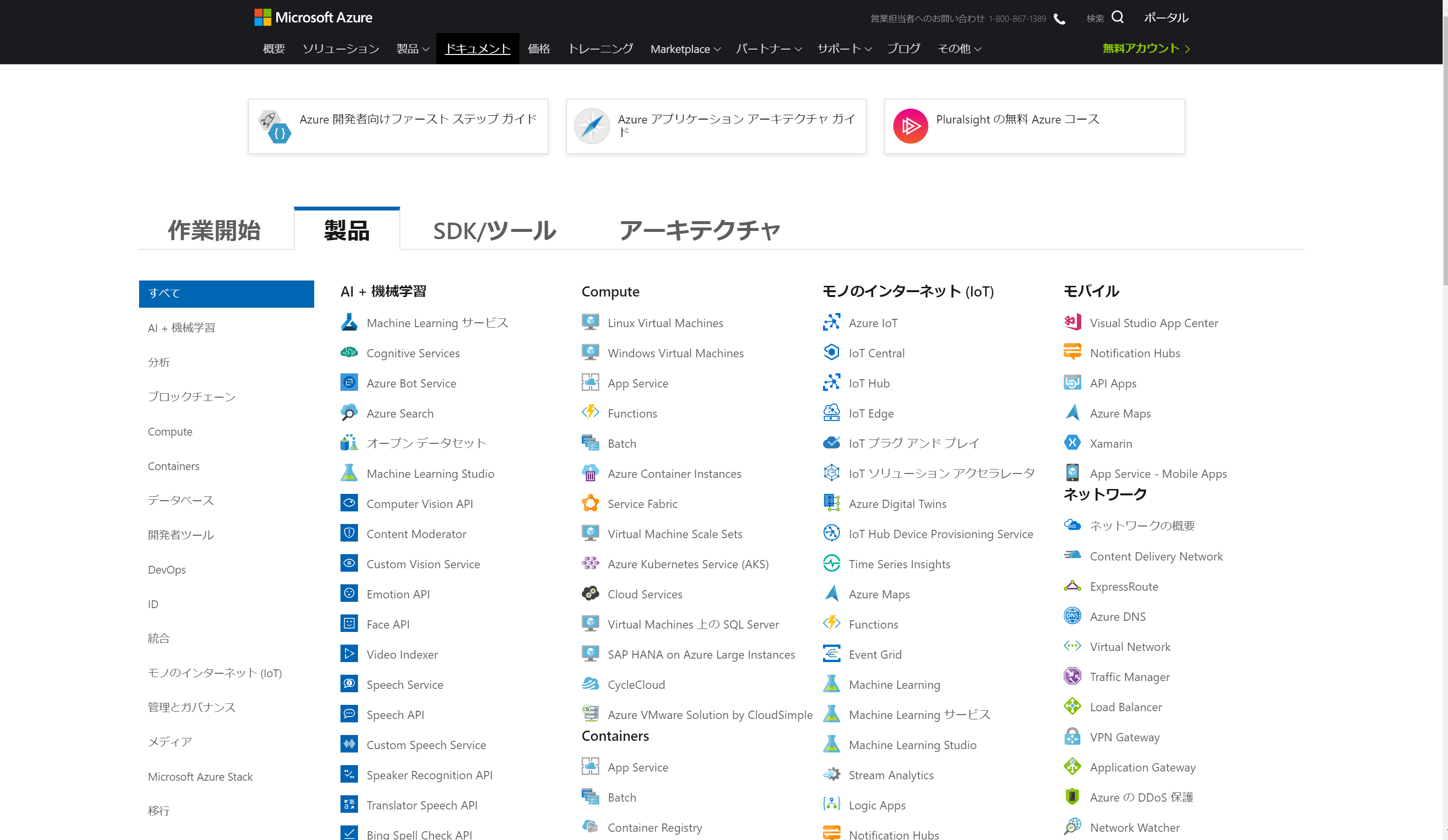Open the サポート dropdown menu
1448x840 pixels.
(x=844, y=49)
